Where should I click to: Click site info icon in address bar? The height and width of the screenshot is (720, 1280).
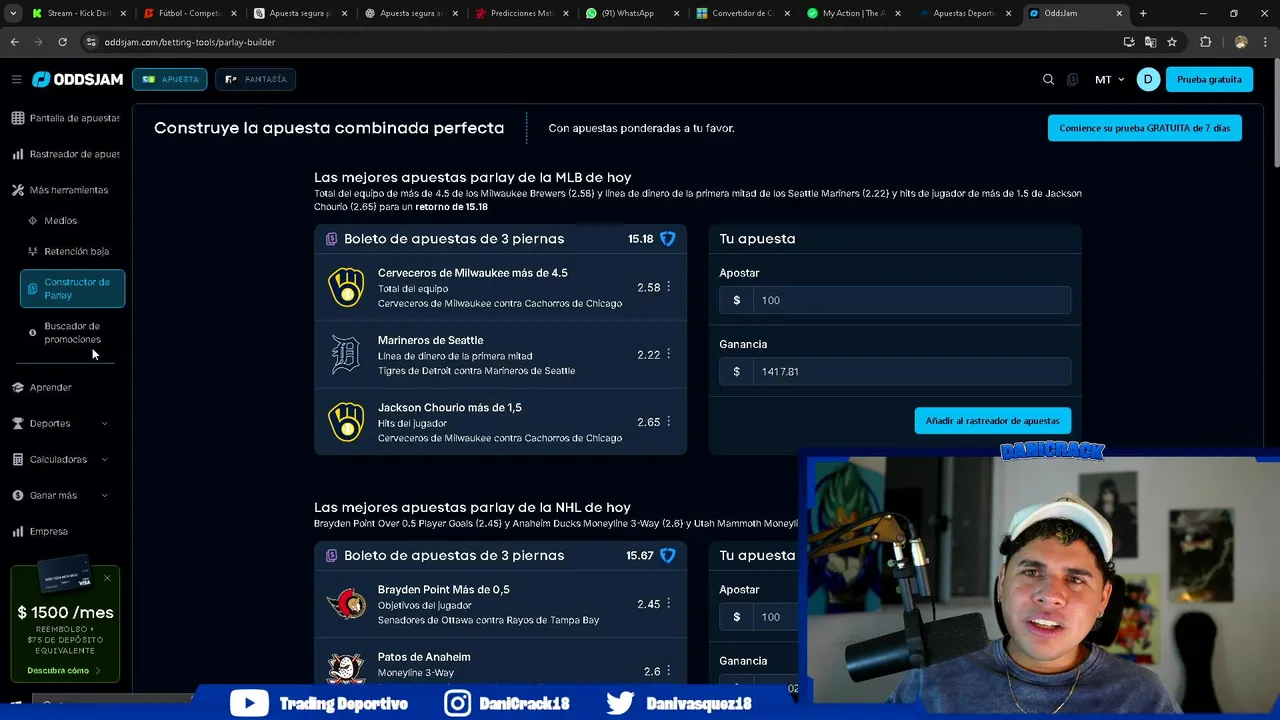91,42
